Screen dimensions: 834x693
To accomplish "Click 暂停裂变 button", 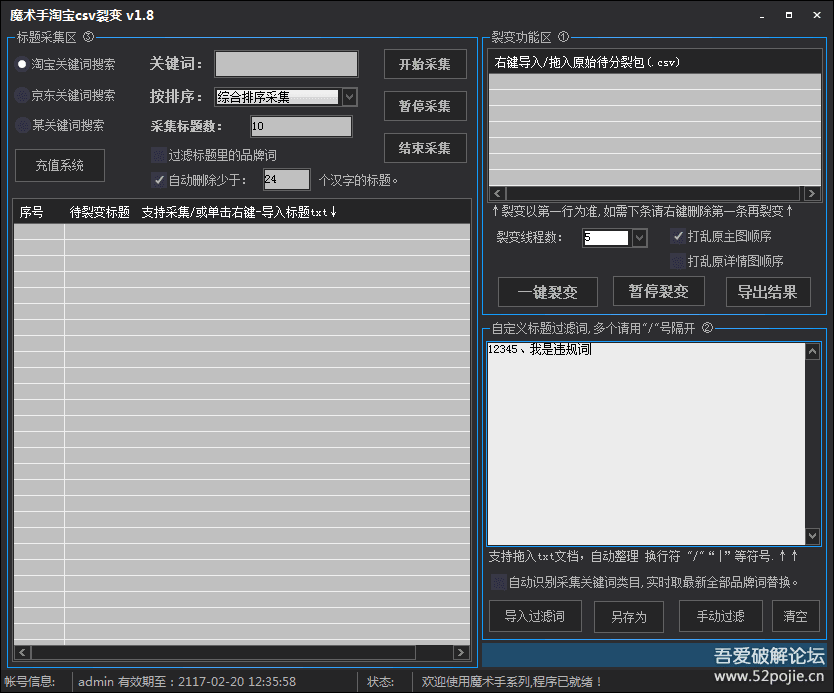I will (x=658, y=291).
